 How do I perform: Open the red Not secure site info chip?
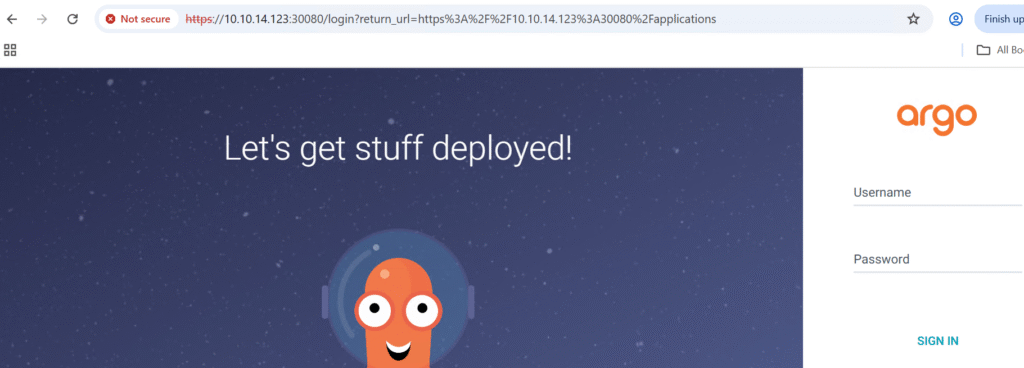click(138, 19)
